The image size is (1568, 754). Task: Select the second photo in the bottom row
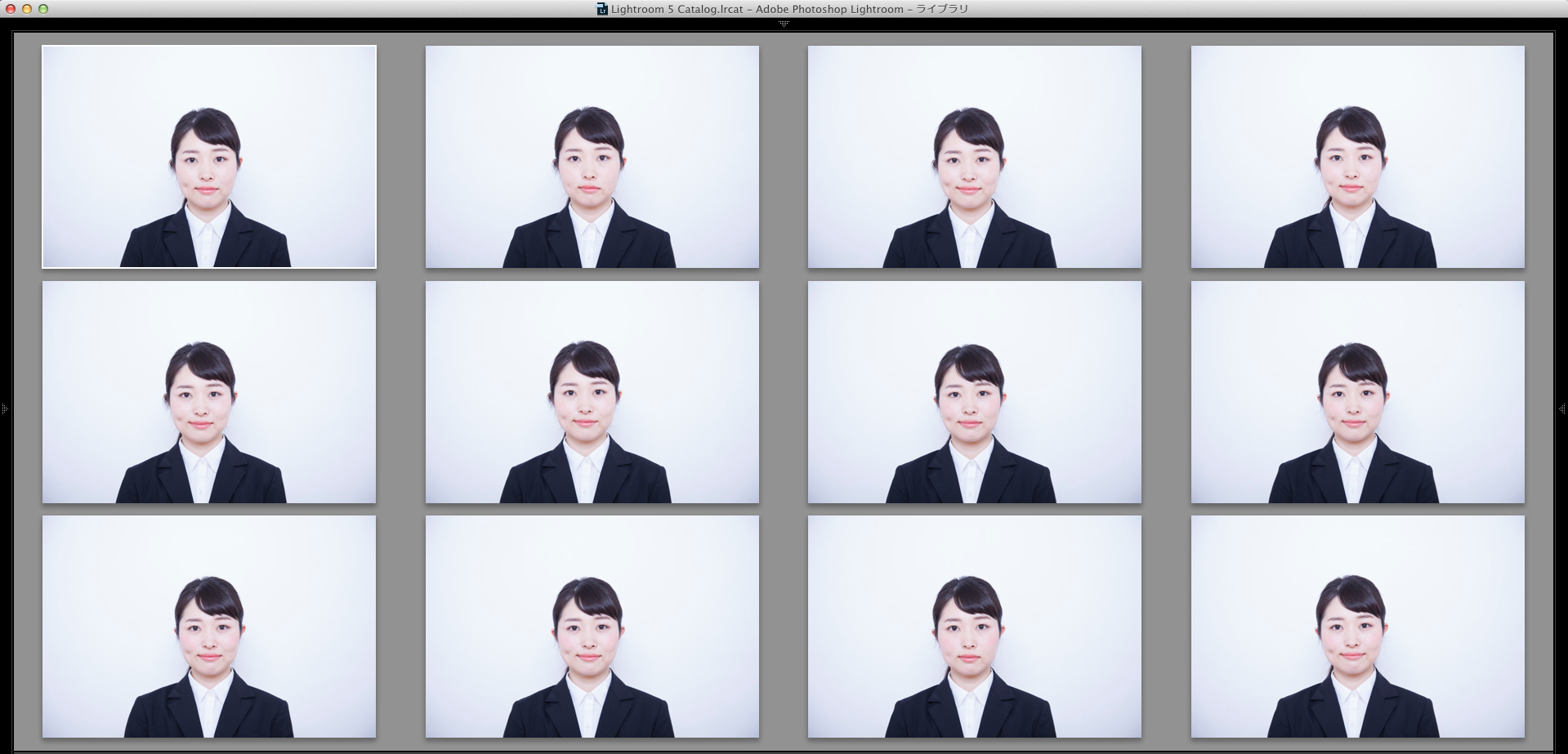click(x=592, y=627)
